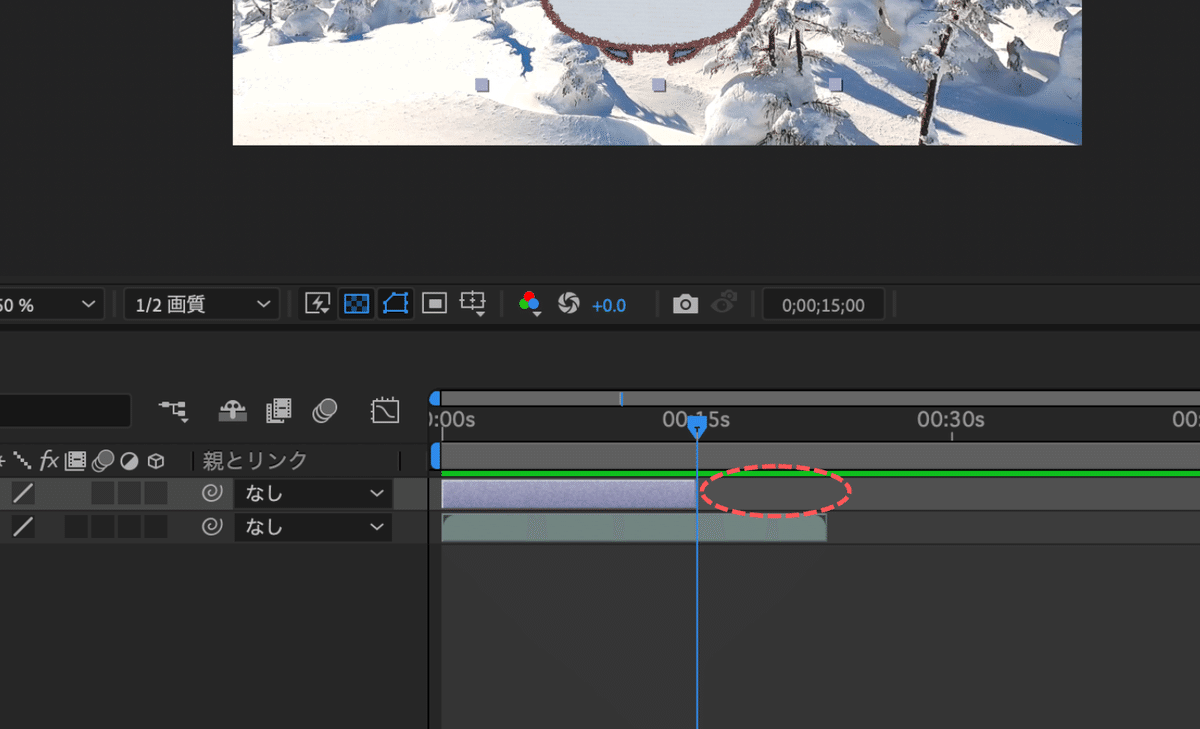1200x729 pixels.
Task: Open the bottom layer's なし parent dropdown
Action: (313, 527)
